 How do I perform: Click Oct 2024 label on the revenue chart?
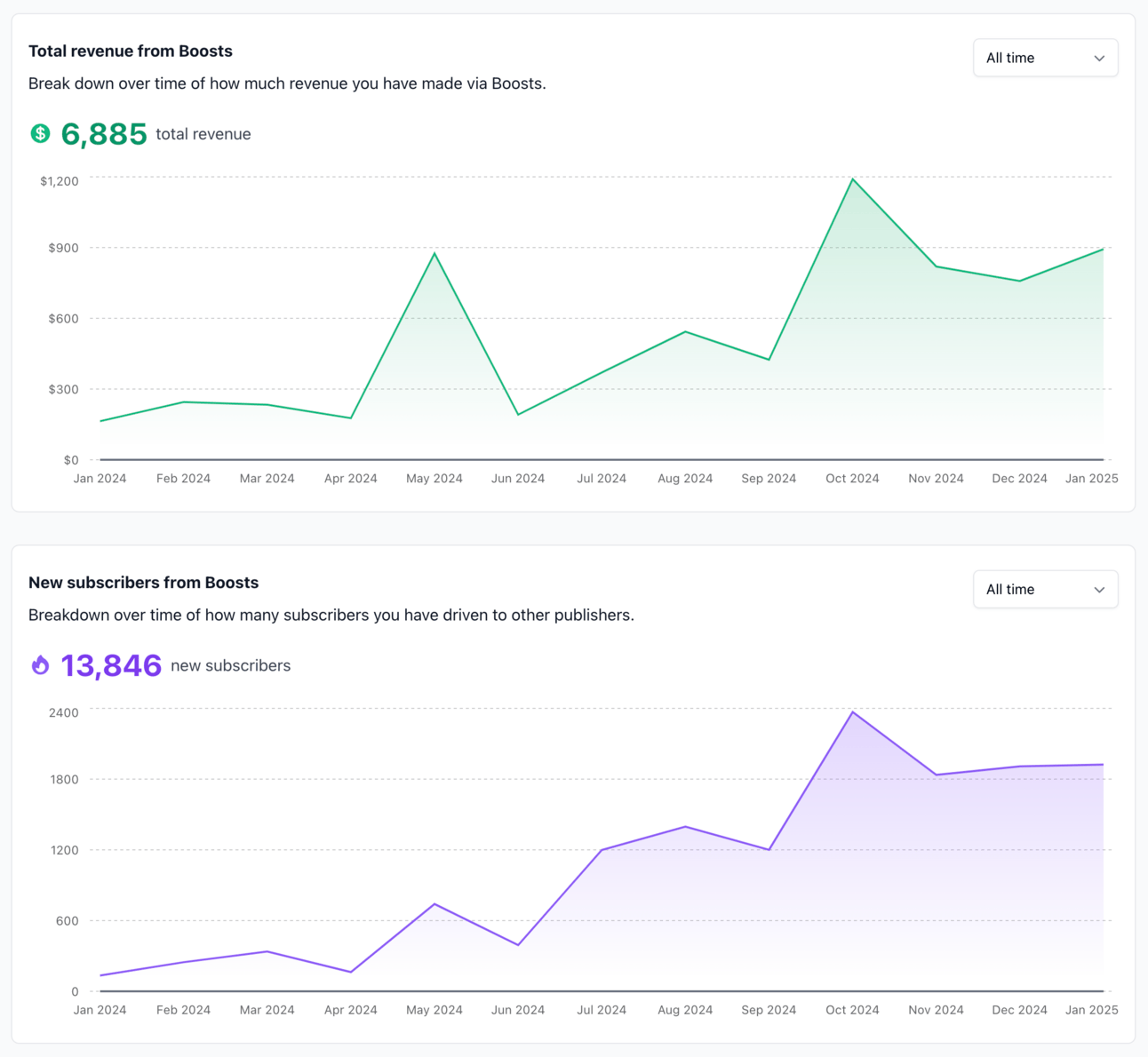coord(852,478)
